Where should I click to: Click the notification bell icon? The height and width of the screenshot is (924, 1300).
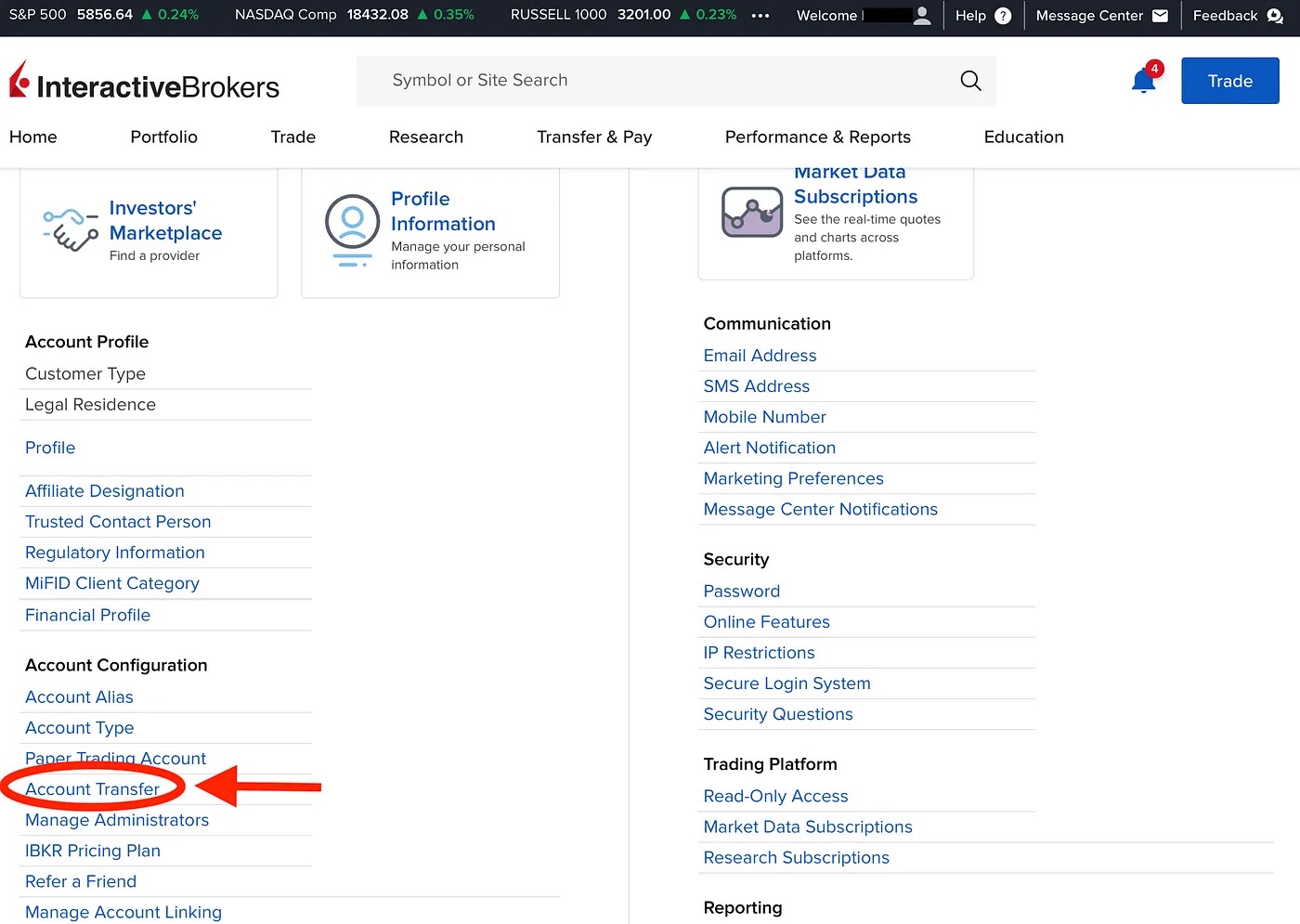click(1143, 82)
